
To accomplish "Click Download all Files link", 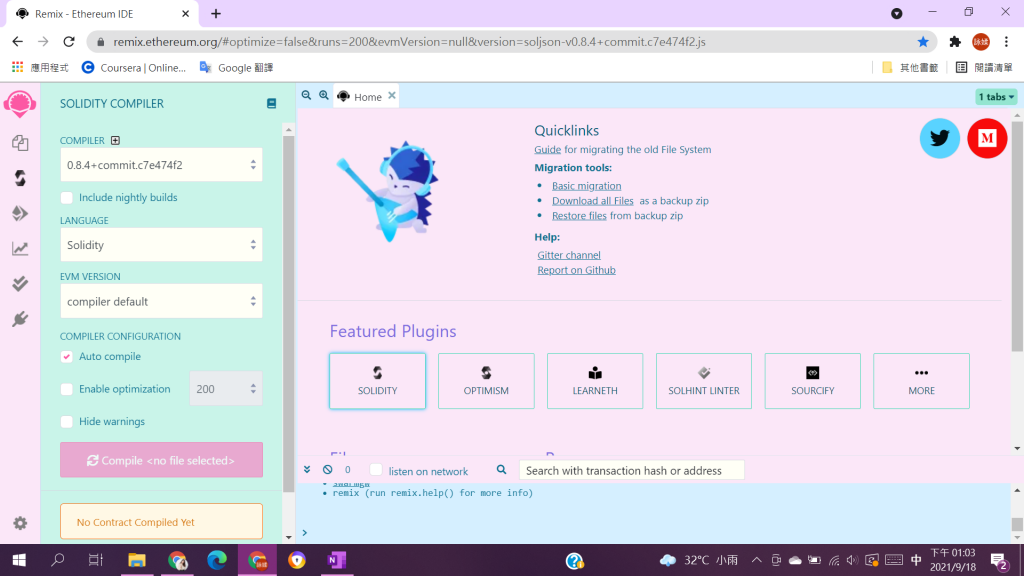I will (592, 201).
